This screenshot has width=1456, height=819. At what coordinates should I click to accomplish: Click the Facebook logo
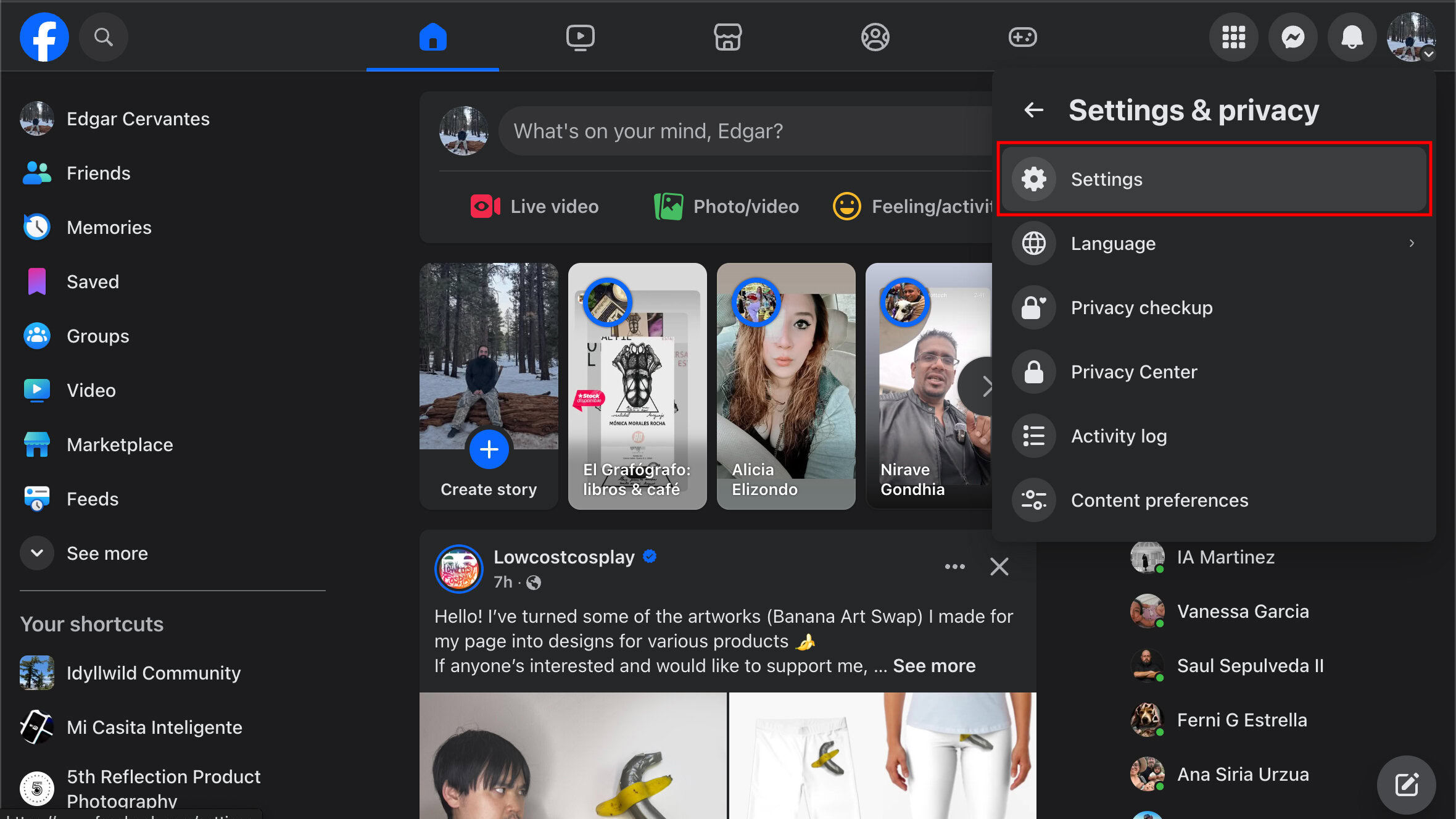pos(44,37)
